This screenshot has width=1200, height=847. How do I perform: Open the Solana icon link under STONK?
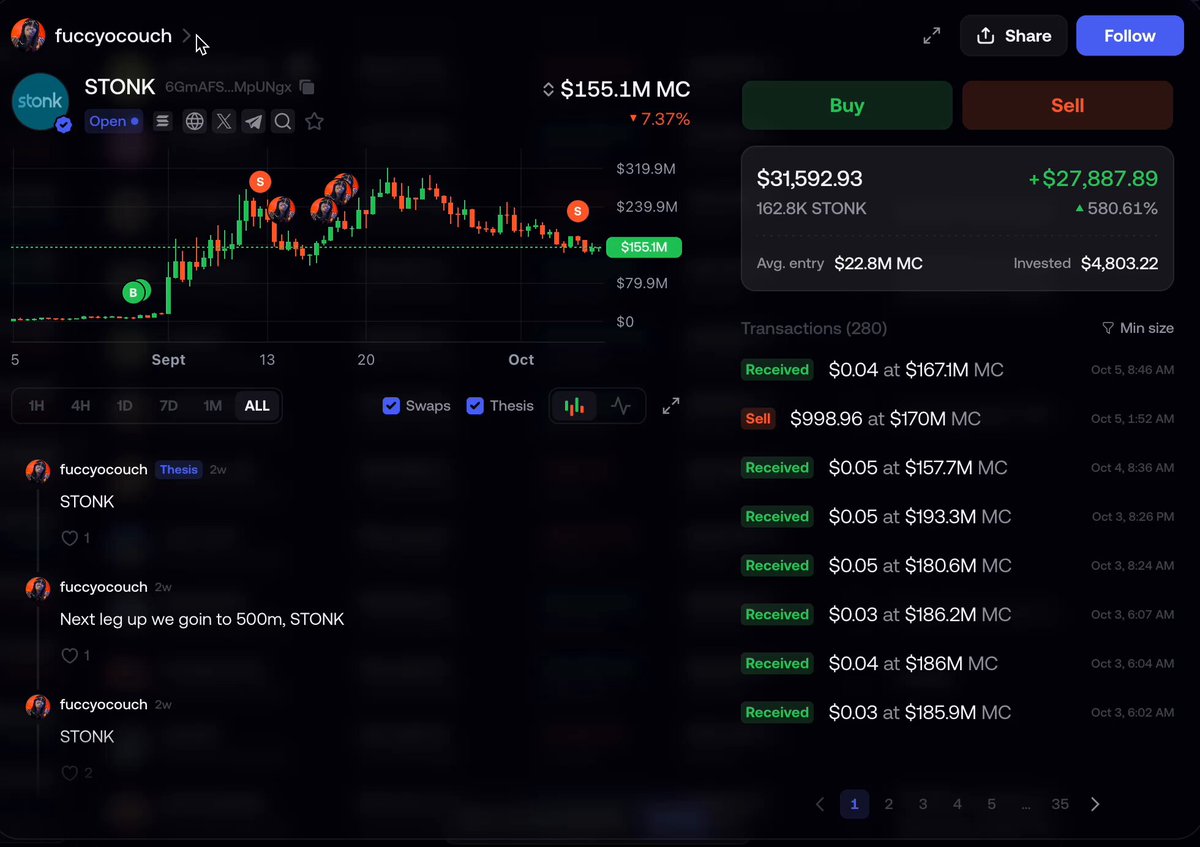(x=163, y=122)
